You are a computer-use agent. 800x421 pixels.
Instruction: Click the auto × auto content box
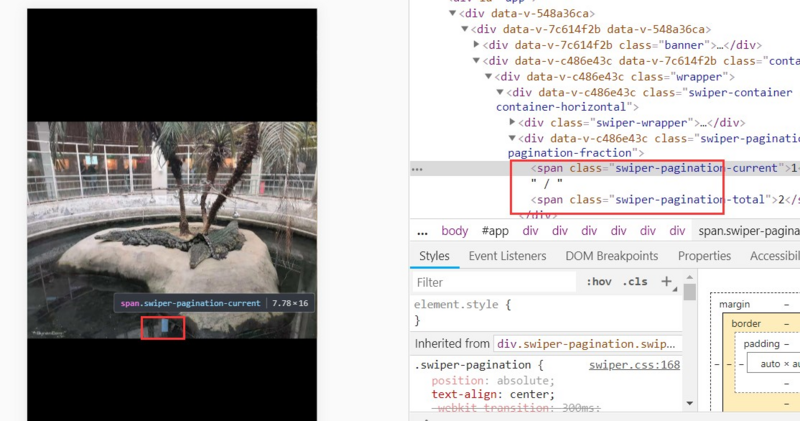pyautogui.click(x=773, y=364)
